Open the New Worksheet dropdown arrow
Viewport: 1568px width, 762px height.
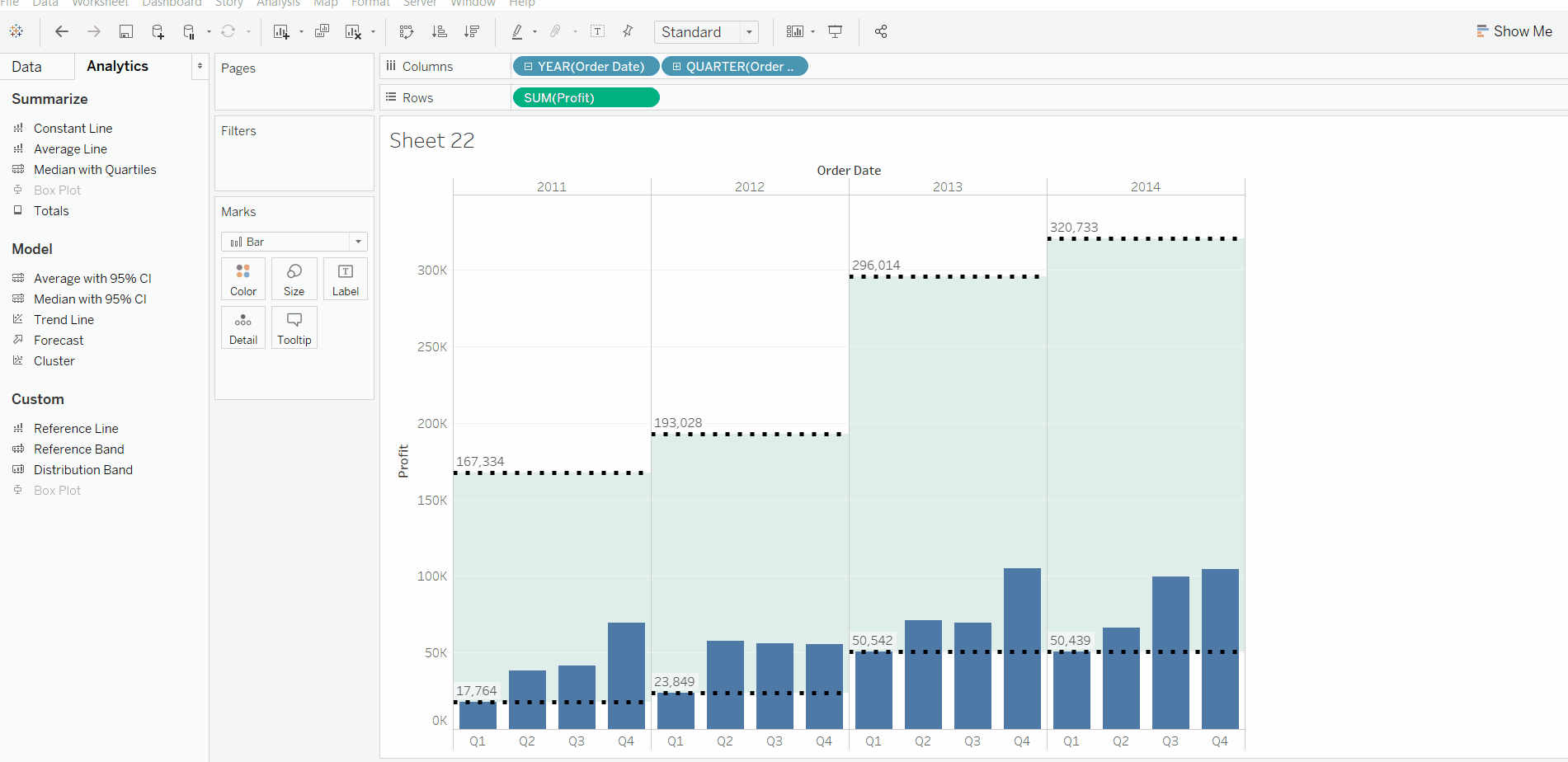(x=301, y=32)
